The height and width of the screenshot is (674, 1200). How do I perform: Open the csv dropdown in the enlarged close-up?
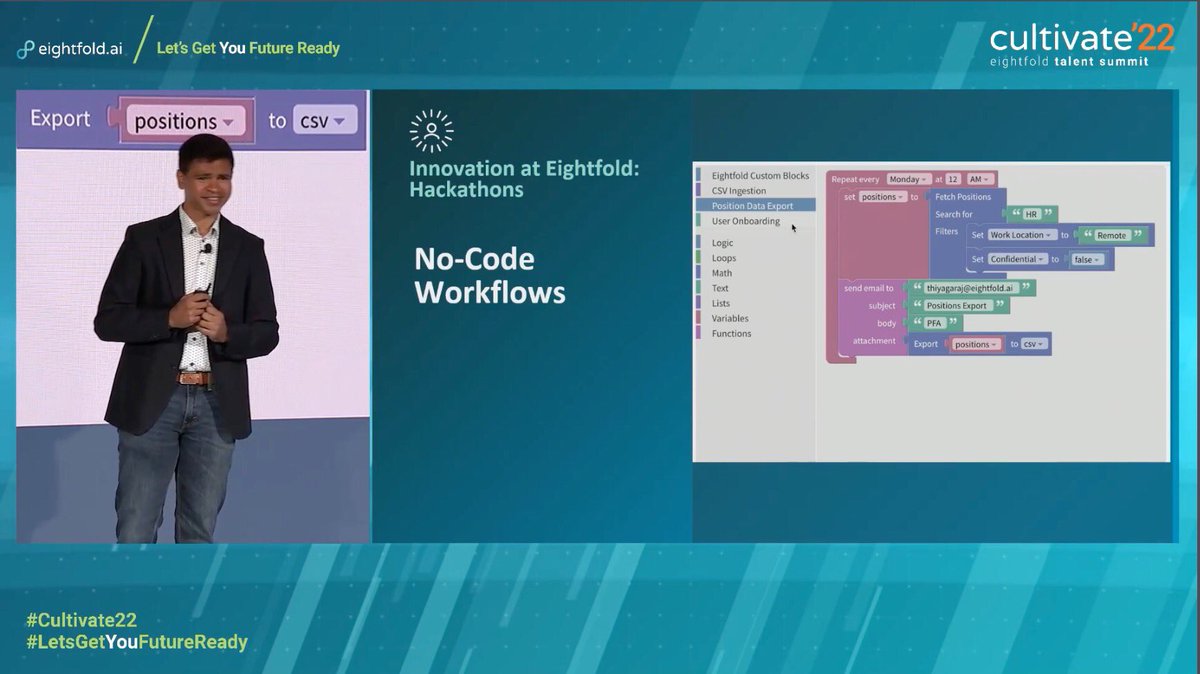(326, 121)
